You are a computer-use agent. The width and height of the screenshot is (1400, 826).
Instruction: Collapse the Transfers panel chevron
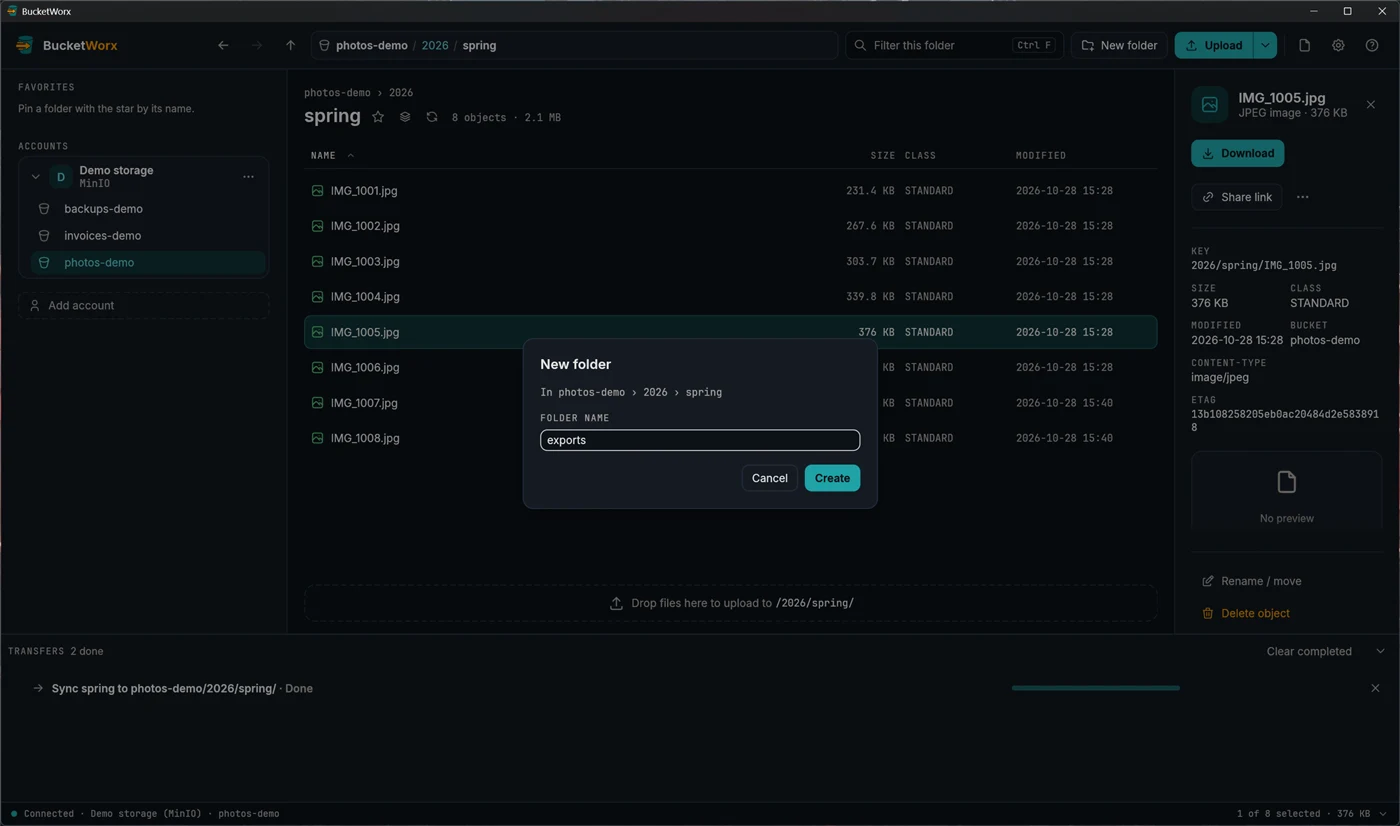click(x=1380, y=651)
